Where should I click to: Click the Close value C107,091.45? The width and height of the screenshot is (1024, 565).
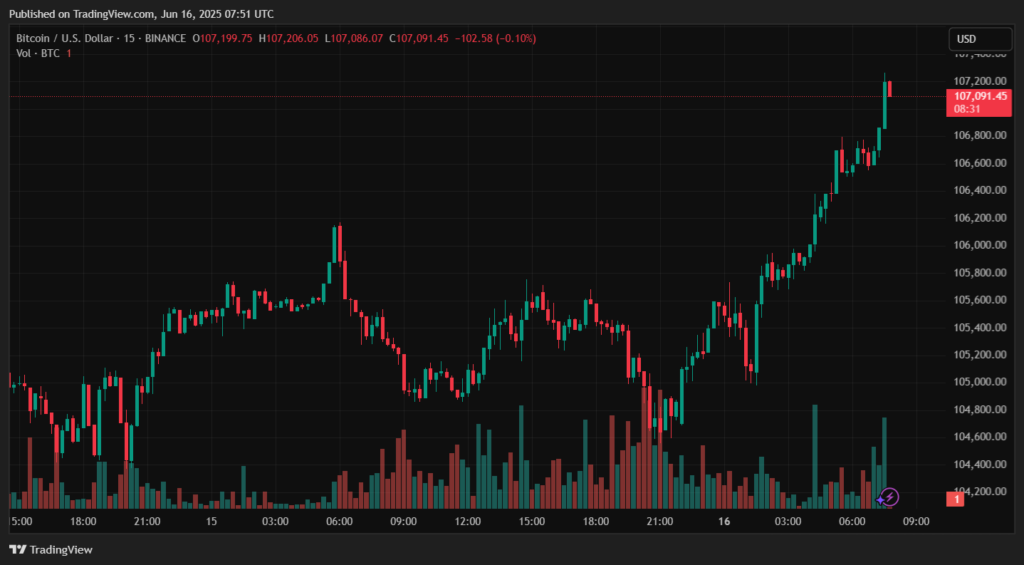[420, 38]
